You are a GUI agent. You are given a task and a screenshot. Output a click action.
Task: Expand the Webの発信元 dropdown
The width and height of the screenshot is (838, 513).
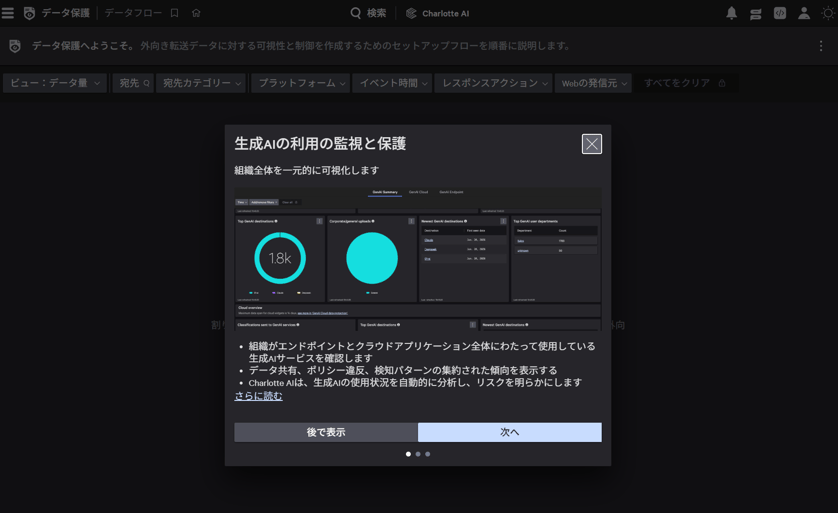click(593, 83)
